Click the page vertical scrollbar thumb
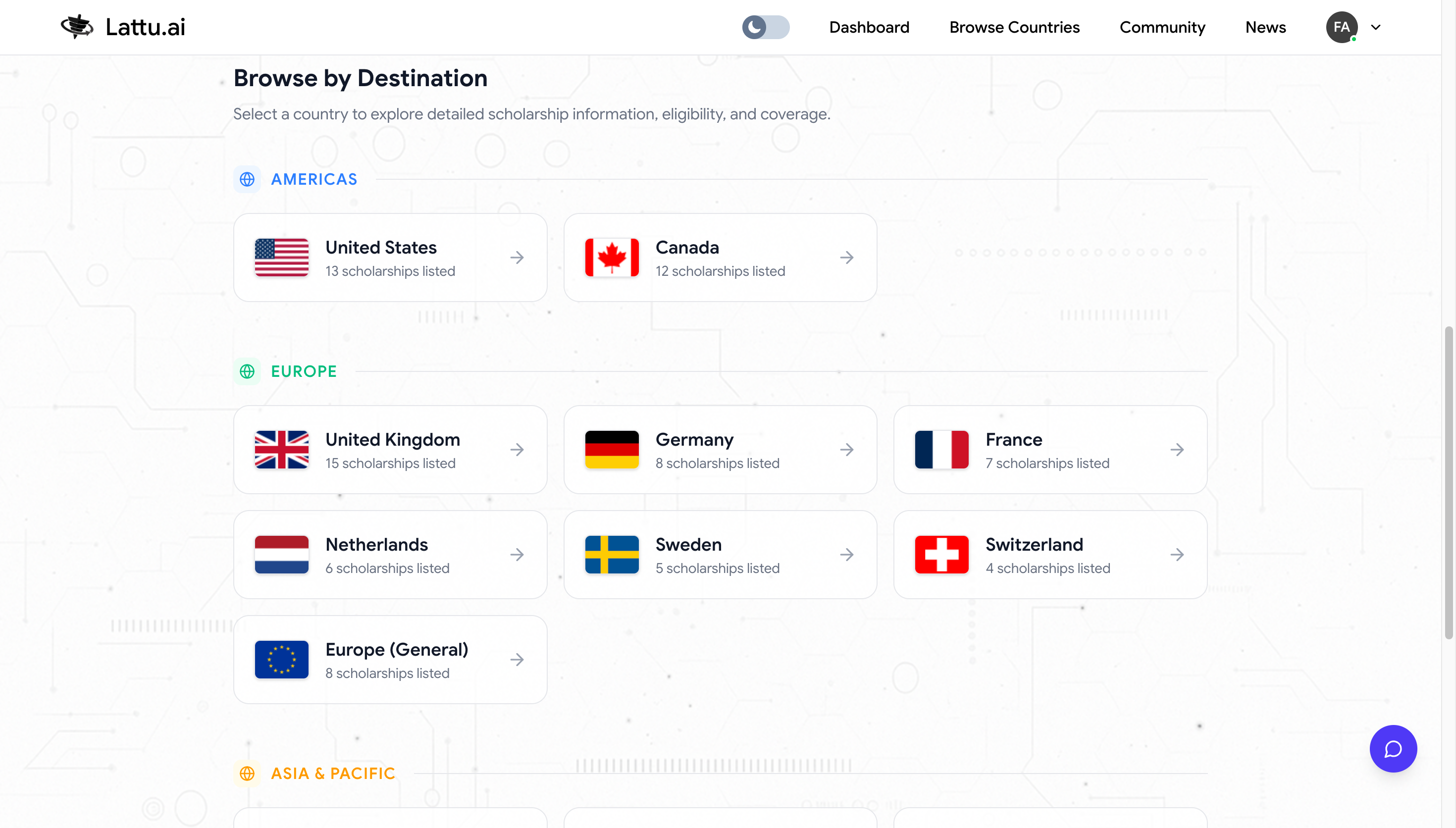The image size is (1456, 828). [1448, 483]
